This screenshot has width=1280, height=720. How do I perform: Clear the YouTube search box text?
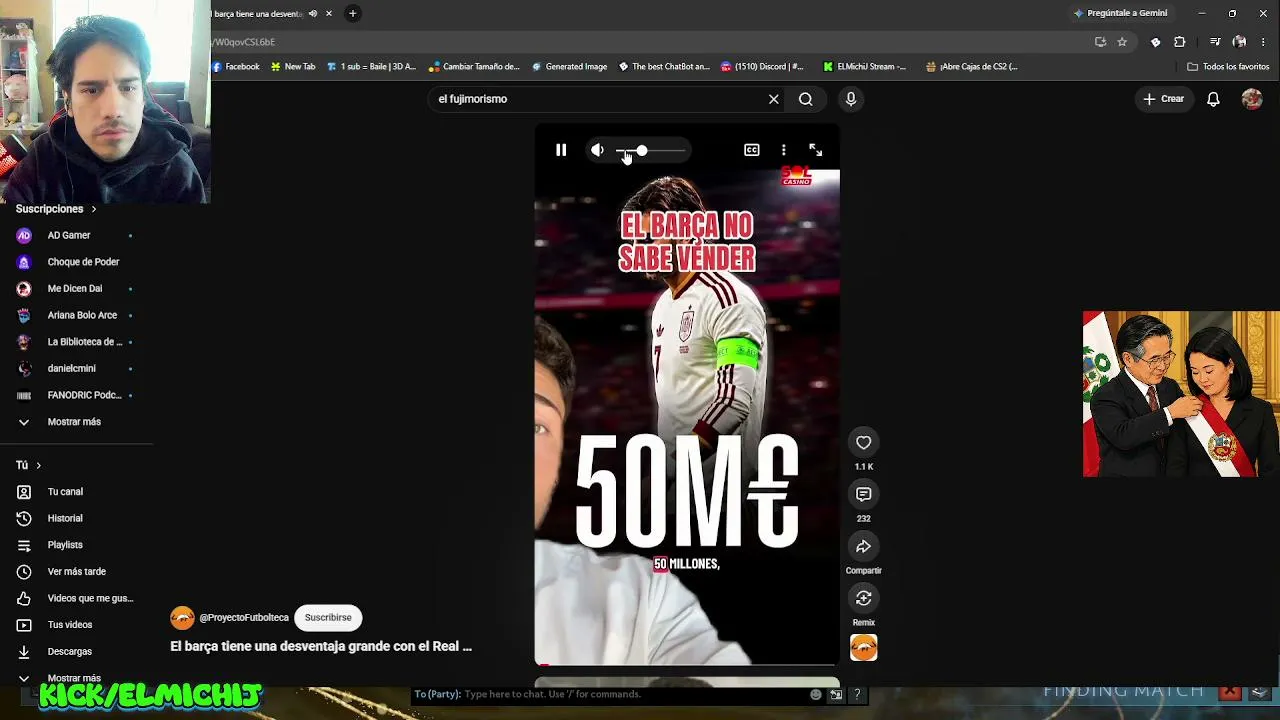tap(773, 99)
